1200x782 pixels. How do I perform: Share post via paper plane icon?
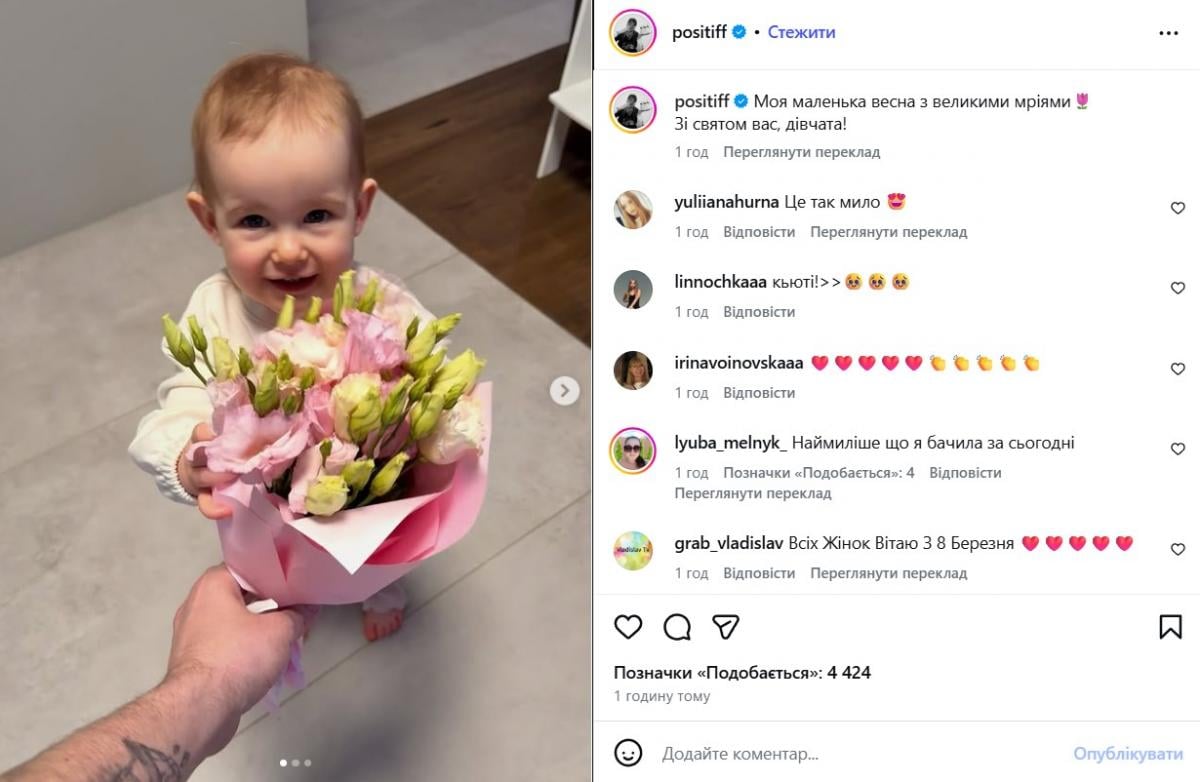726,627
